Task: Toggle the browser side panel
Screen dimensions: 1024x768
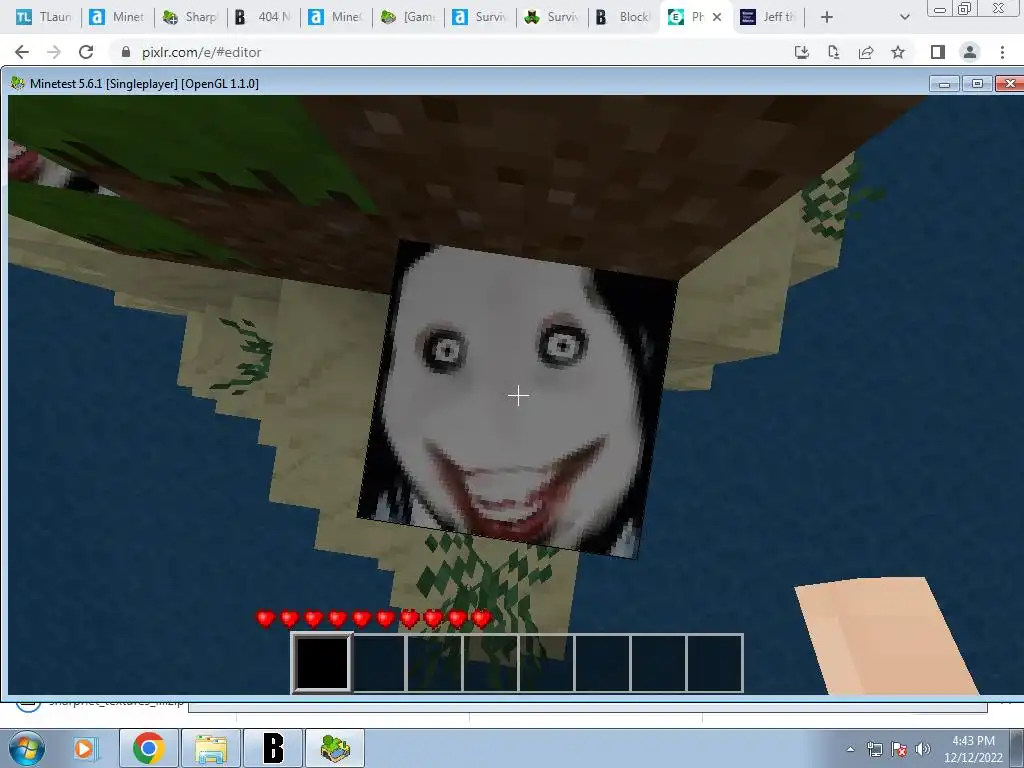Action: pyautogui.click(x=938, y=52)
